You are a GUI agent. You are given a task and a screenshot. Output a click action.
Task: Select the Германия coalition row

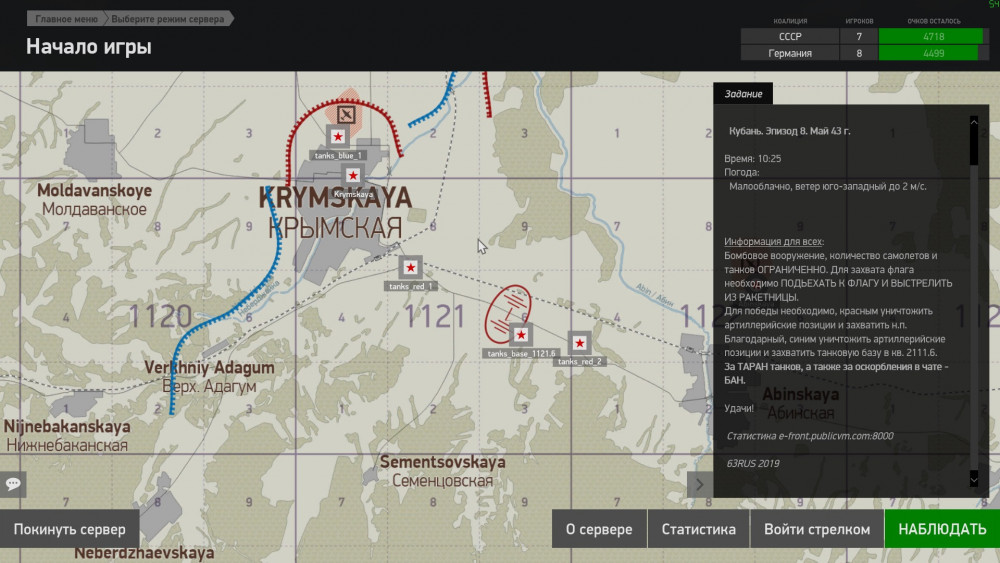[864, 54]
